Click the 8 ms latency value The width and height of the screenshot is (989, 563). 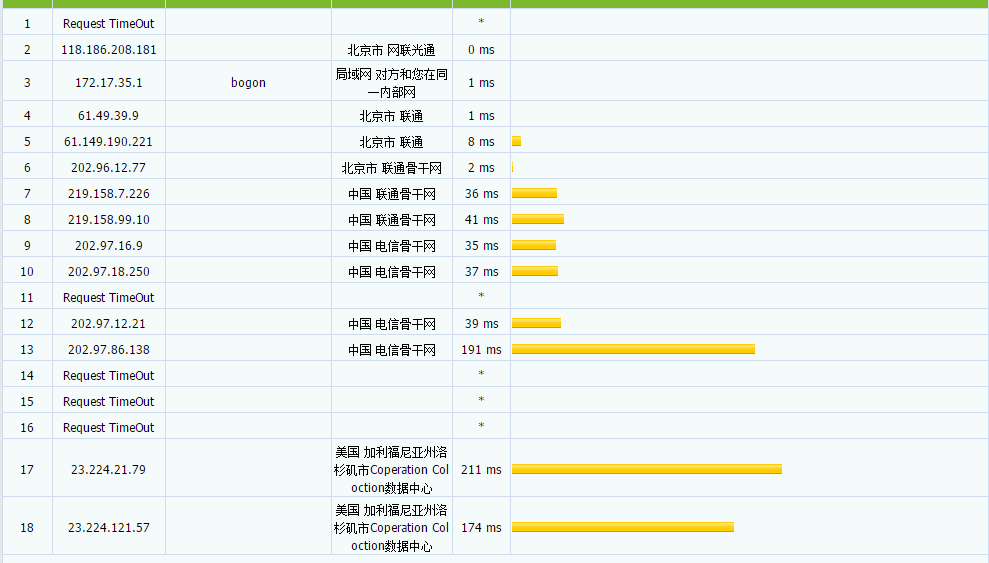481,142
